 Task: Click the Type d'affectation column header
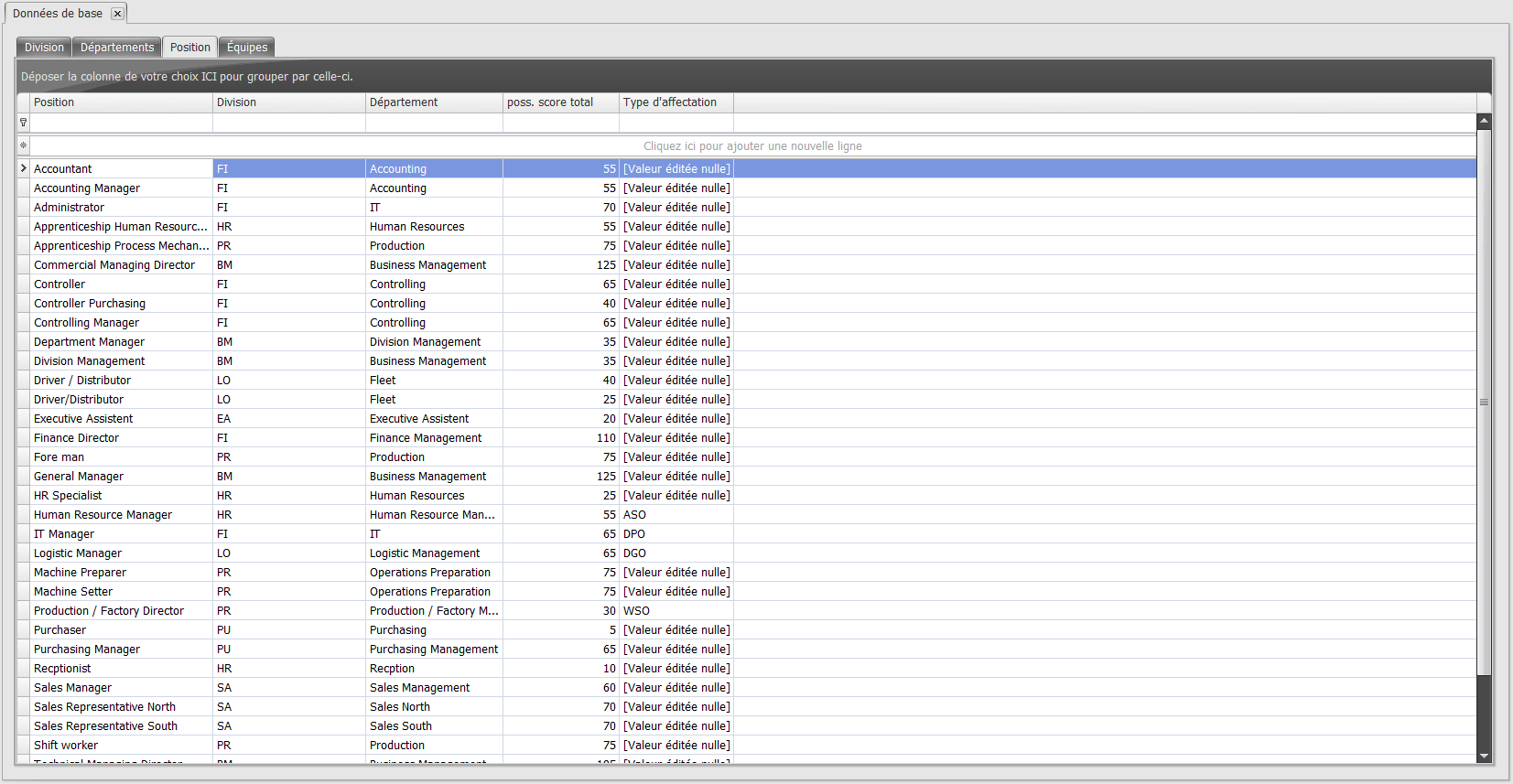pyautogui.click(x=675, y=102)
